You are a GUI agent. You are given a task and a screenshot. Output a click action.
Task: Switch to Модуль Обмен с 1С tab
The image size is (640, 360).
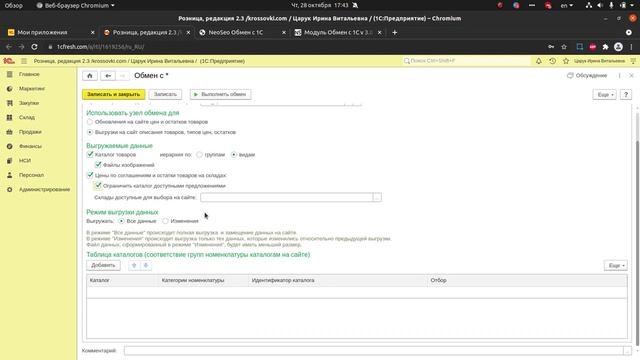pos(338,32)
